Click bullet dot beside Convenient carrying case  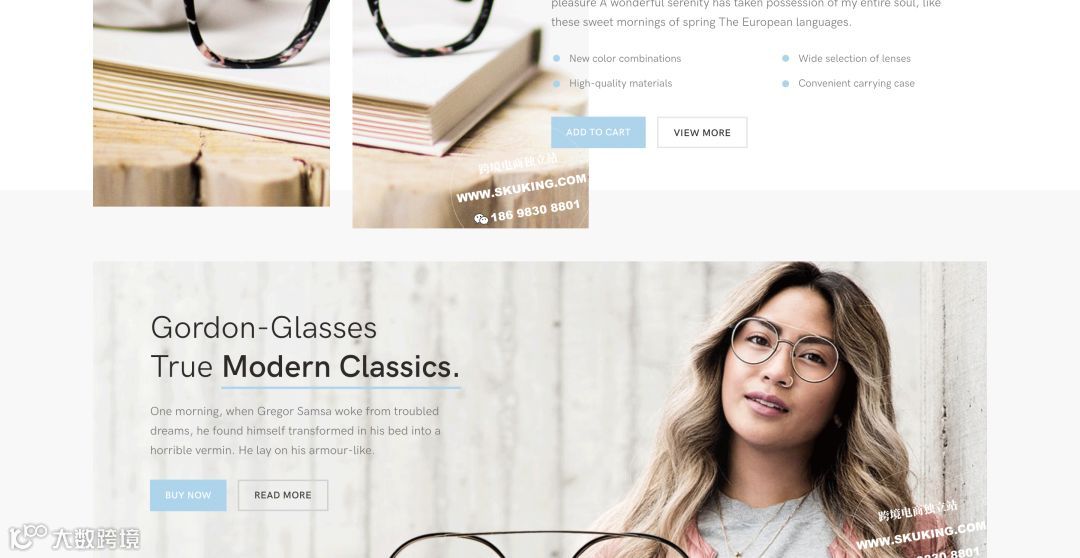point(785,83)
